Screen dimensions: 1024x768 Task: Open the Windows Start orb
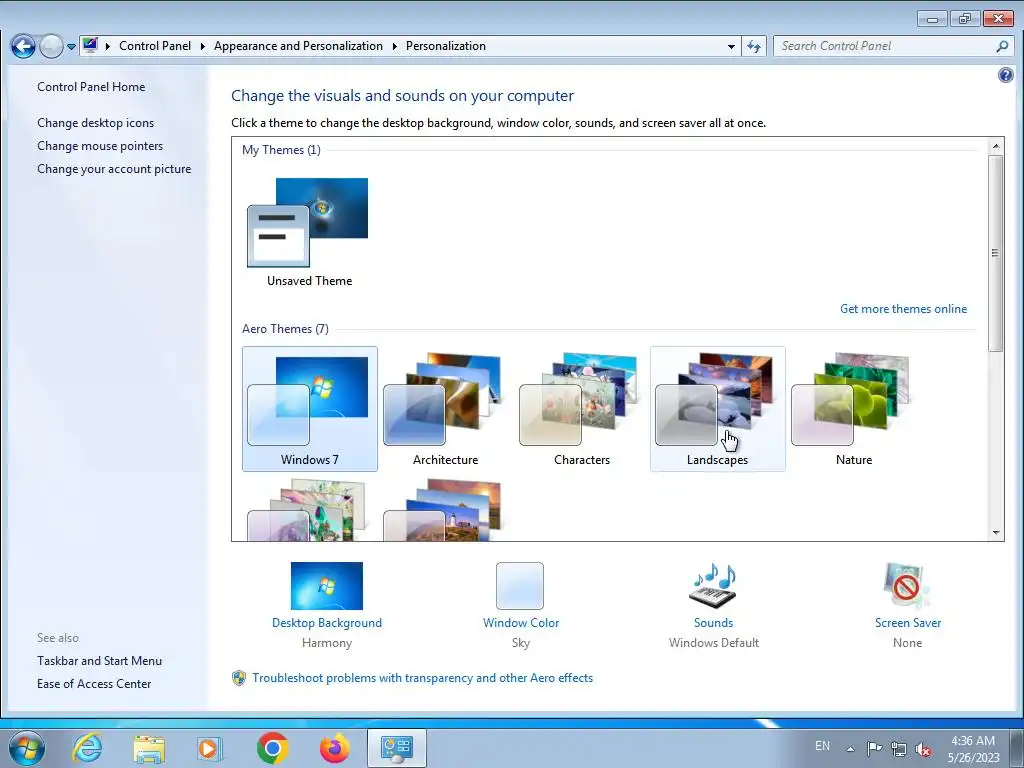[x=27, y=748]
